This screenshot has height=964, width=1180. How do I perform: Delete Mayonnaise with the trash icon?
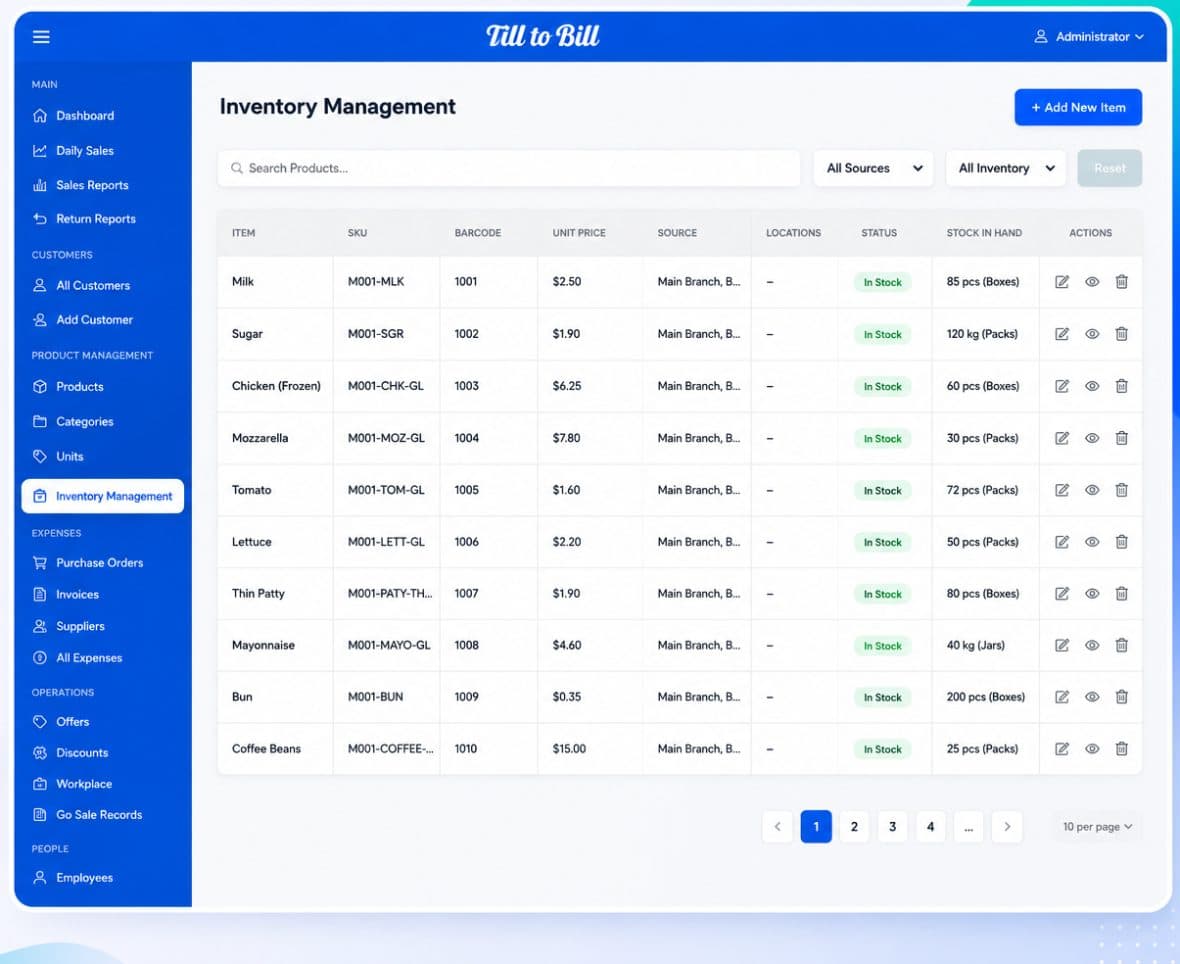pos(1121,645)
